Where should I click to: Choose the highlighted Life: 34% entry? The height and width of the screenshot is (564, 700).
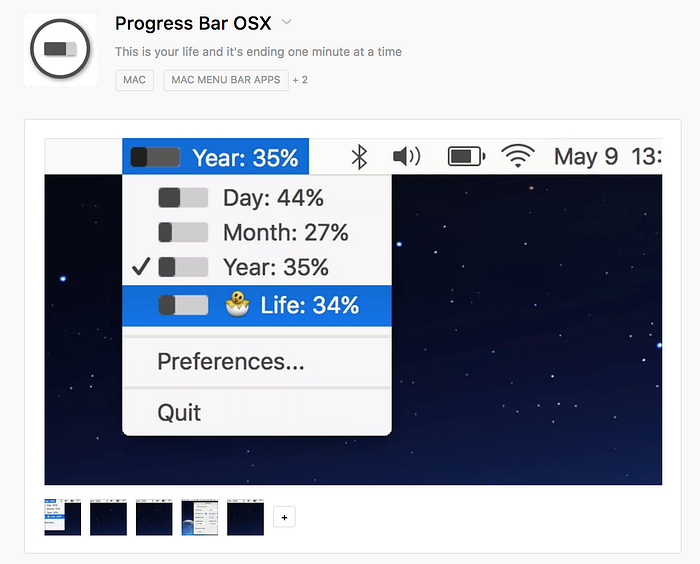coord(257,305)
